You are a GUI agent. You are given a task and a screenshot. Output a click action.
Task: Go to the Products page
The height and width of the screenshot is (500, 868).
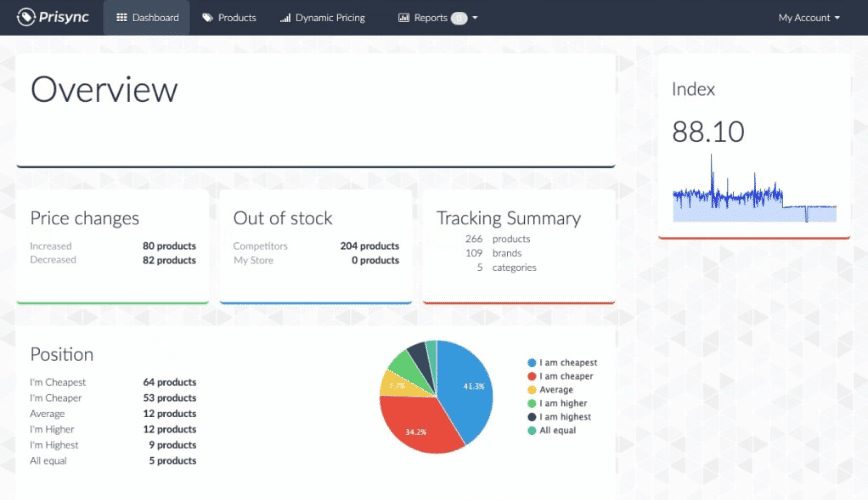229,18
